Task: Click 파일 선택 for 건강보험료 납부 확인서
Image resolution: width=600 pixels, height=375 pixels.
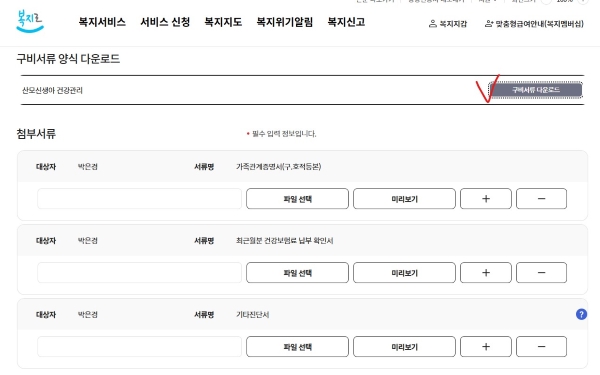Action: [297, 272]
